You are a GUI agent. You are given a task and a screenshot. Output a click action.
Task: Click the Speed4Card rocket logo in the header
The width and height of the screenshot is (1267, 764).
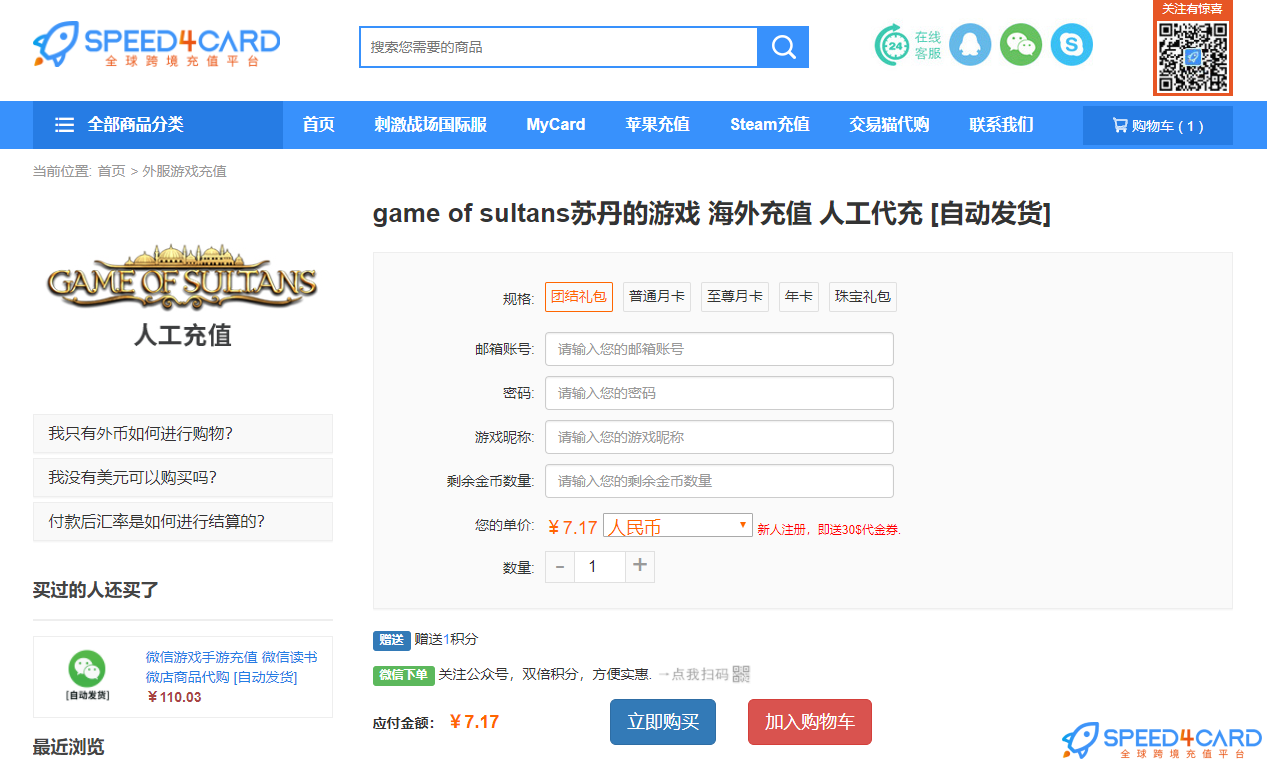click(x=156, y=45)
